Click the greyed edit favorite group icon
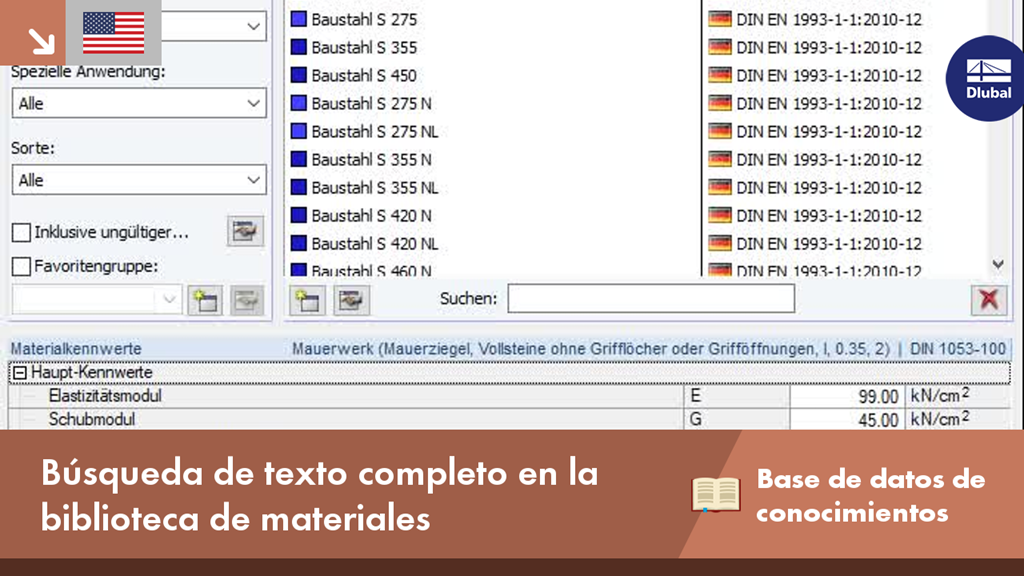The image size is (1024, 576). click(247, 300)
